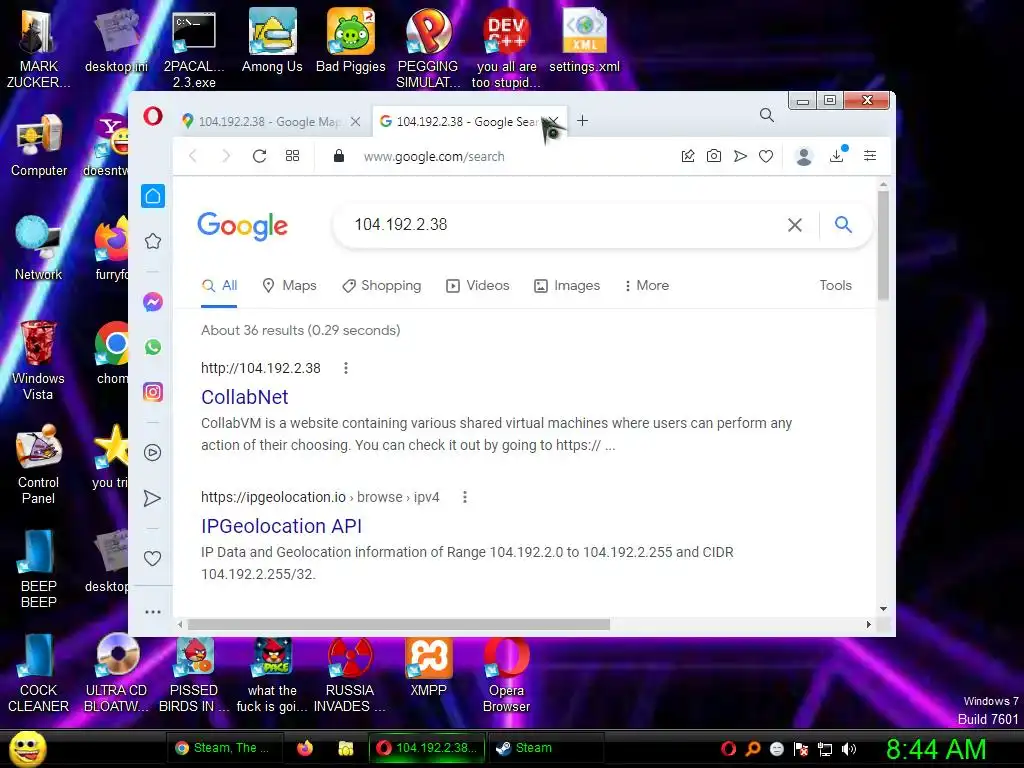Switch to Videos results
Image resolution: width=1024 pixels, height=768 pixels.
click(477, 285)
